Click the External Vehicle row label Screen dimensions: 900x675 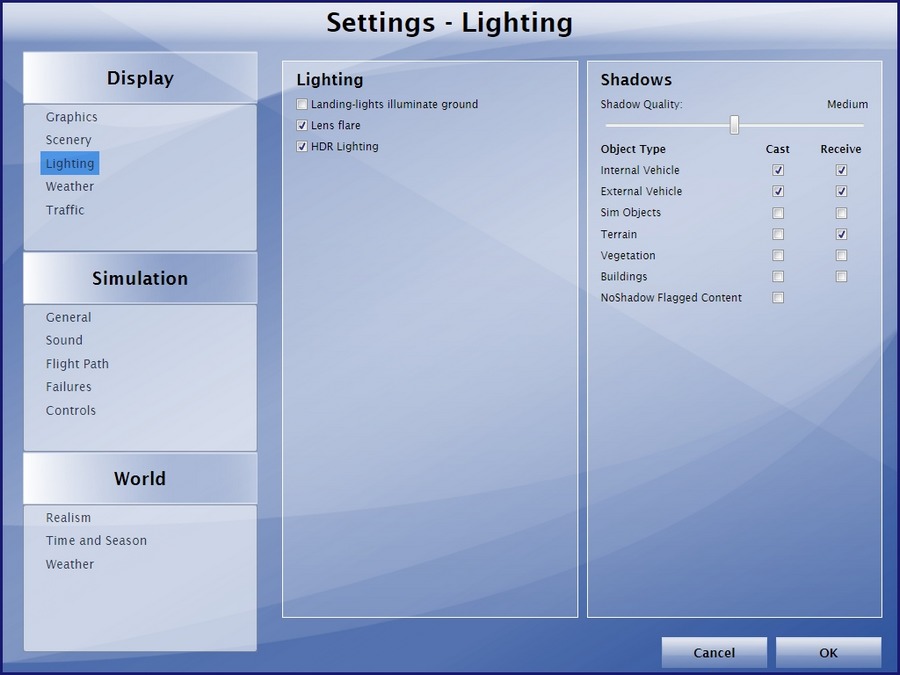tap(641, 192)
